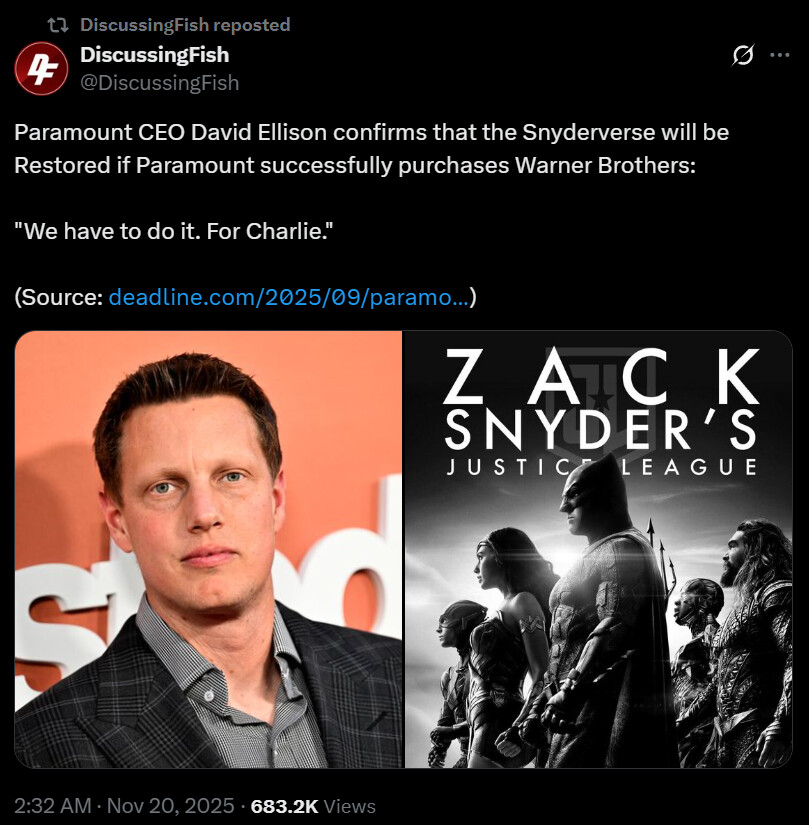
Task: Open the Justice League poster image
Action: (x=598, y=549)
